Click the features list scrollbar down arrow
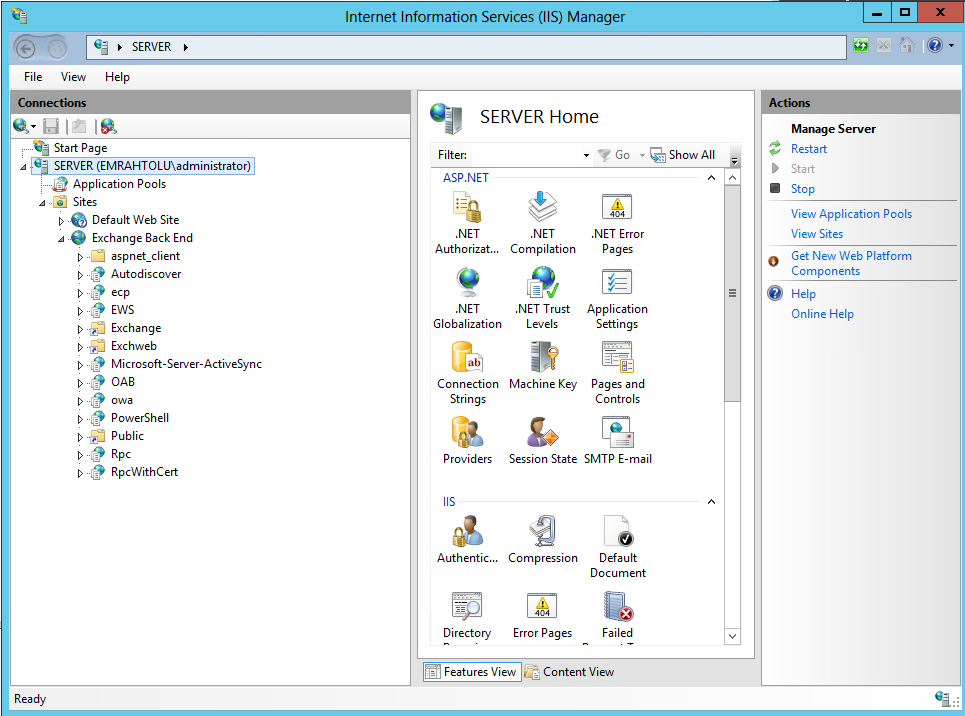The width and height of the screenshot is (965, 716). pos(732,637)
